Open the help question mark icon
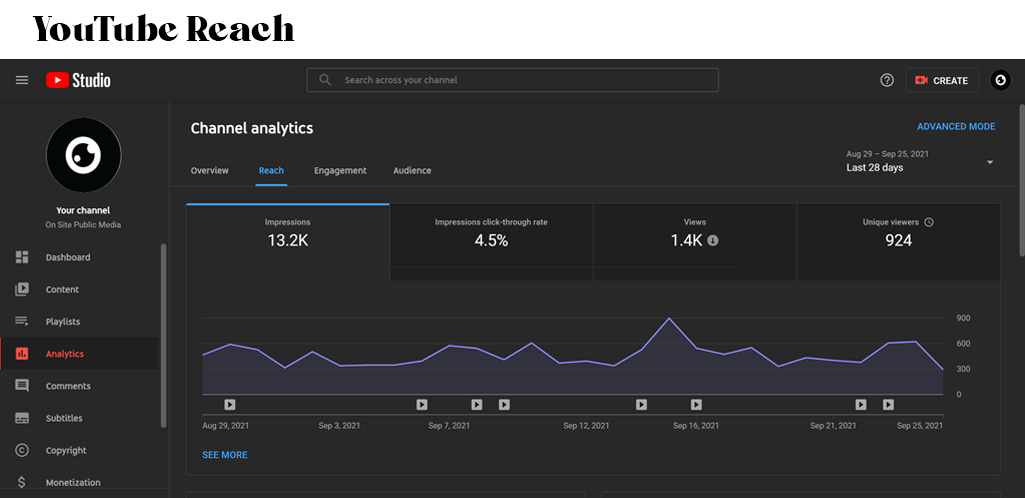The height and width of the screenshot is (498, 1025). click(887, 80)
